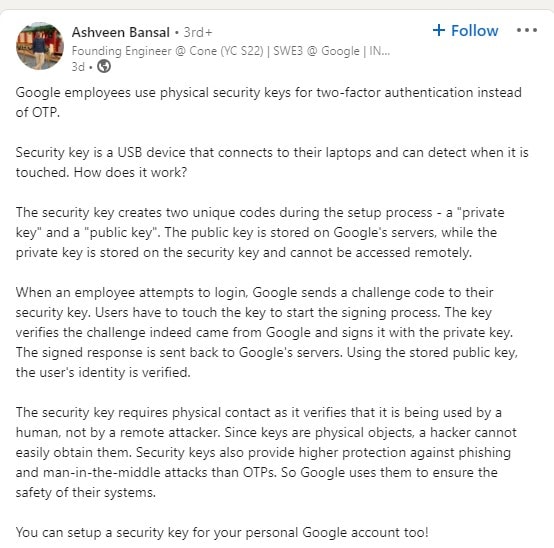The height and width of the screenshot is (548, 554).
Task: Click the opening sentence about Google employees
Action: pyautogui.click(x=269, y=93)
